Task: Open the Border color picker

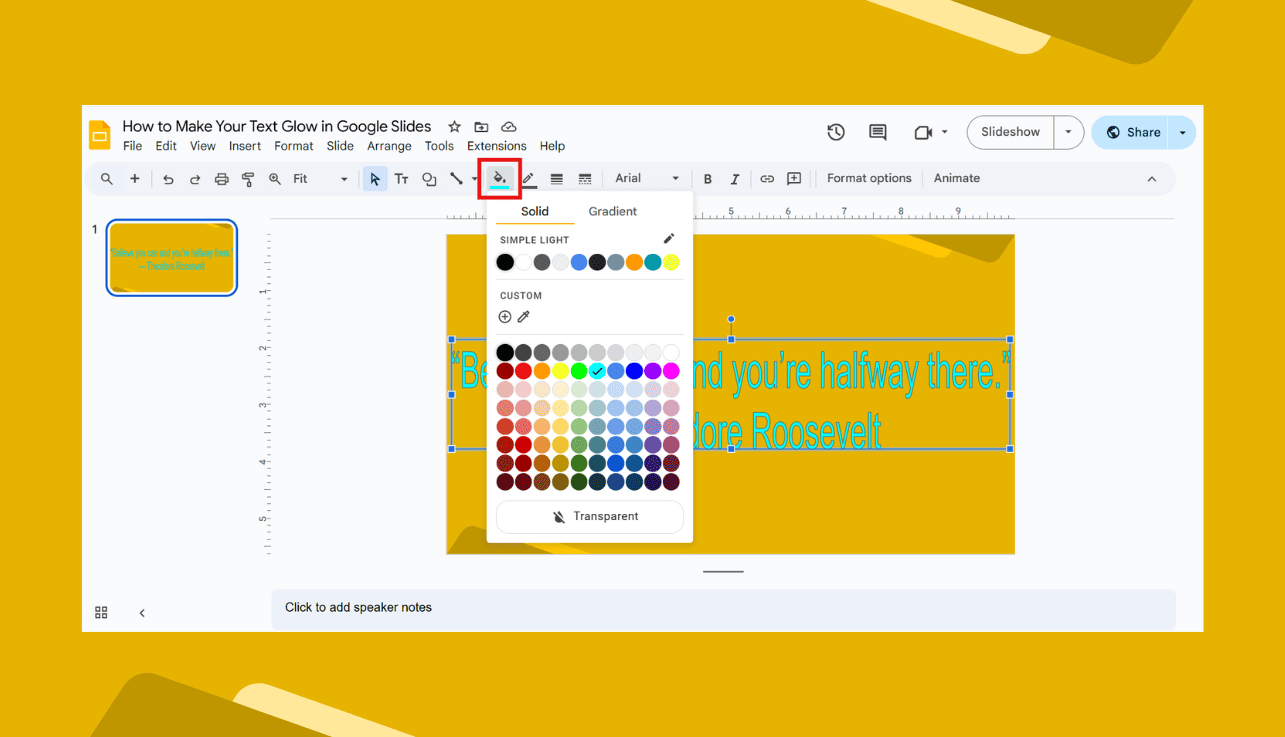Action: (x=529, y=178)
